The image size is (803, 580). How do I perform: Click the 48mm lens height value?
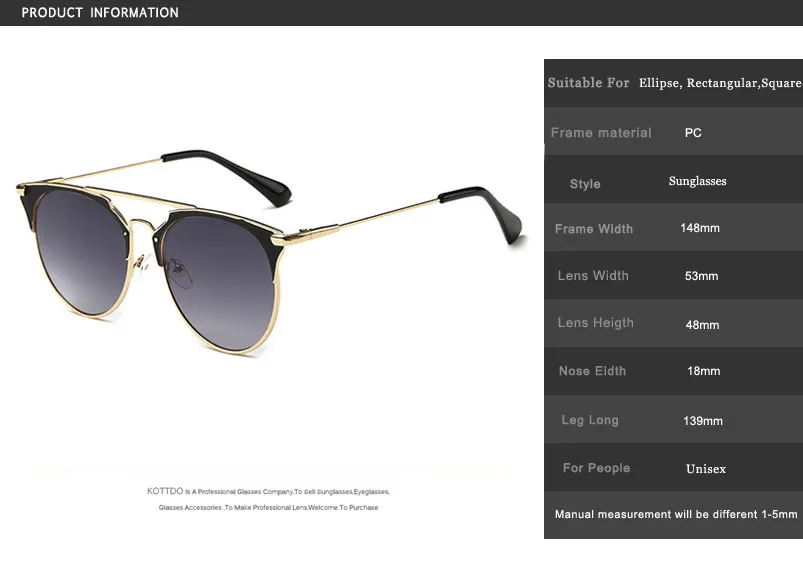pyautogui.click(x=702, y=325)
